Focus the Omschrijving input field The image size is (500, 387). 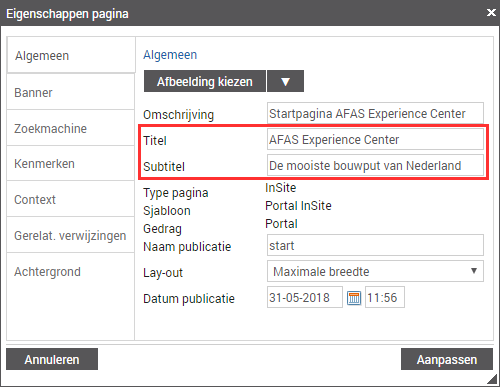point(375,113)
